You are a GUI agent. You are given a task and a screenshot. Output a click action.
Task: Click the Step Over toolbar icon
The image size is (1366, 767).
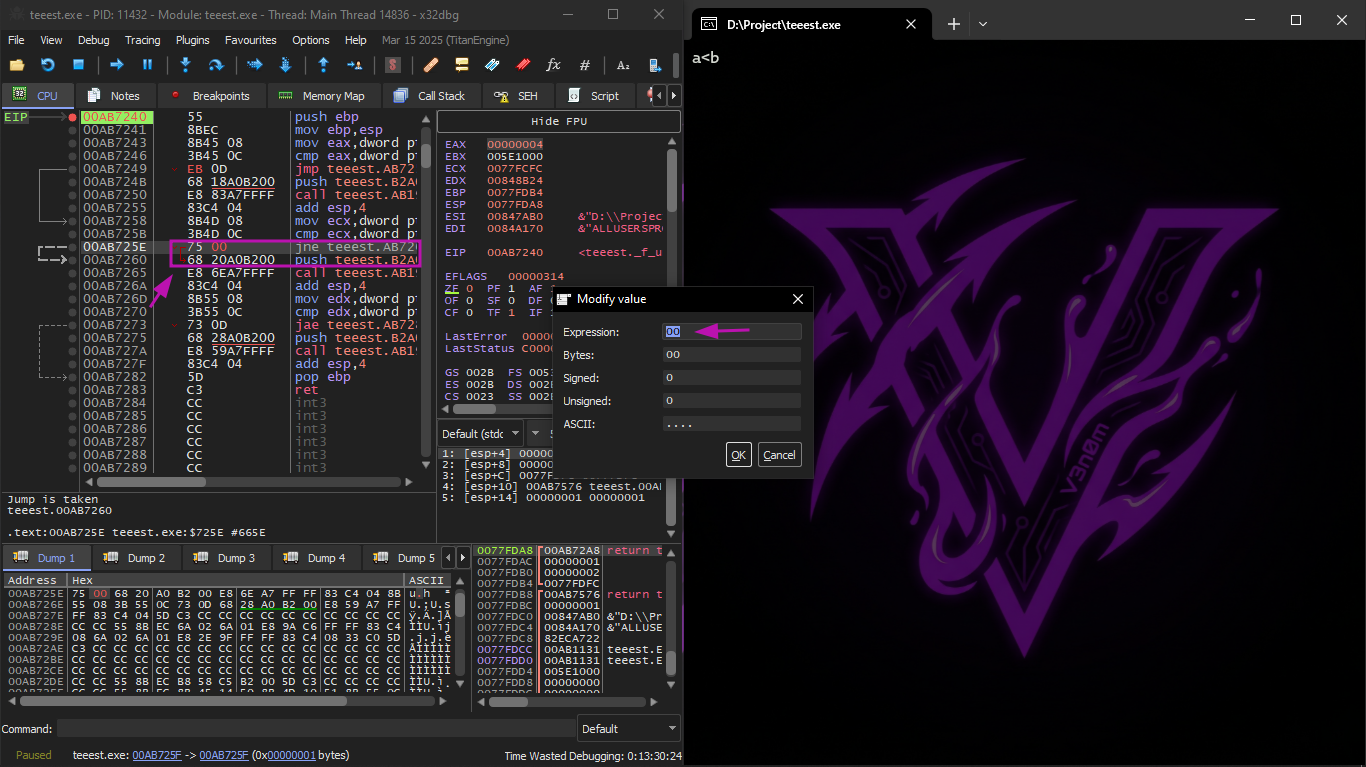coord(215,65)
